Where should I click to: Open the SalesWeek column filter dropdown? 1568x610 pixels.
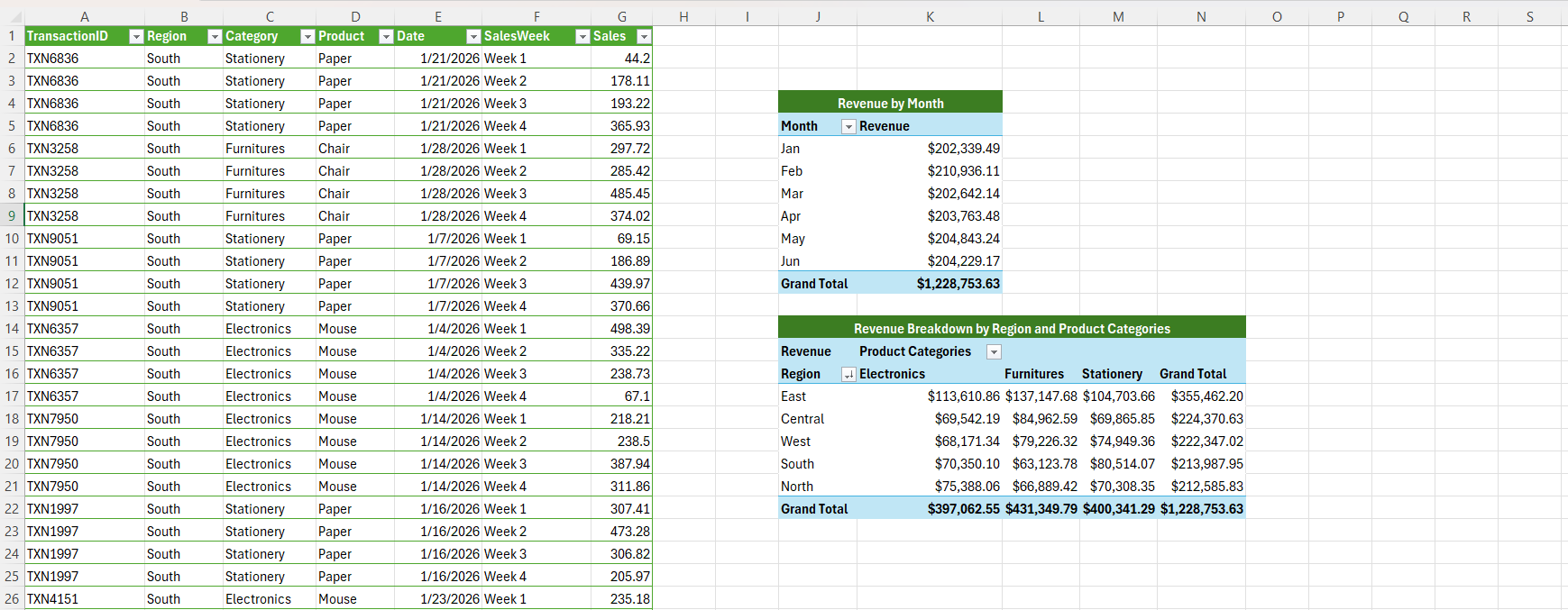click(582, 37)
